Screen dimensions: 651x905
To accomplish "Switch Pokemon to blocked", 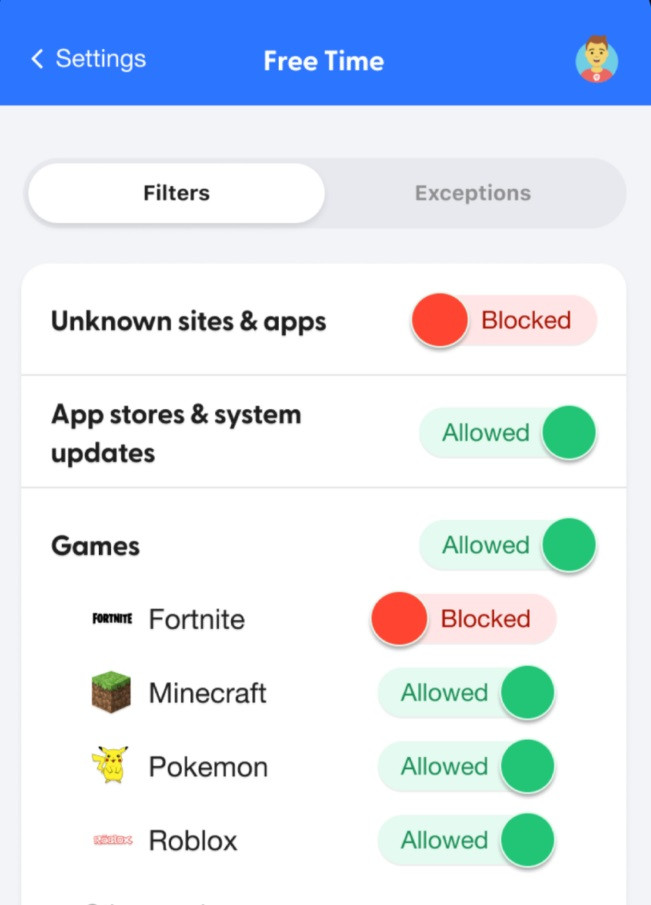I will pos(466,766).
